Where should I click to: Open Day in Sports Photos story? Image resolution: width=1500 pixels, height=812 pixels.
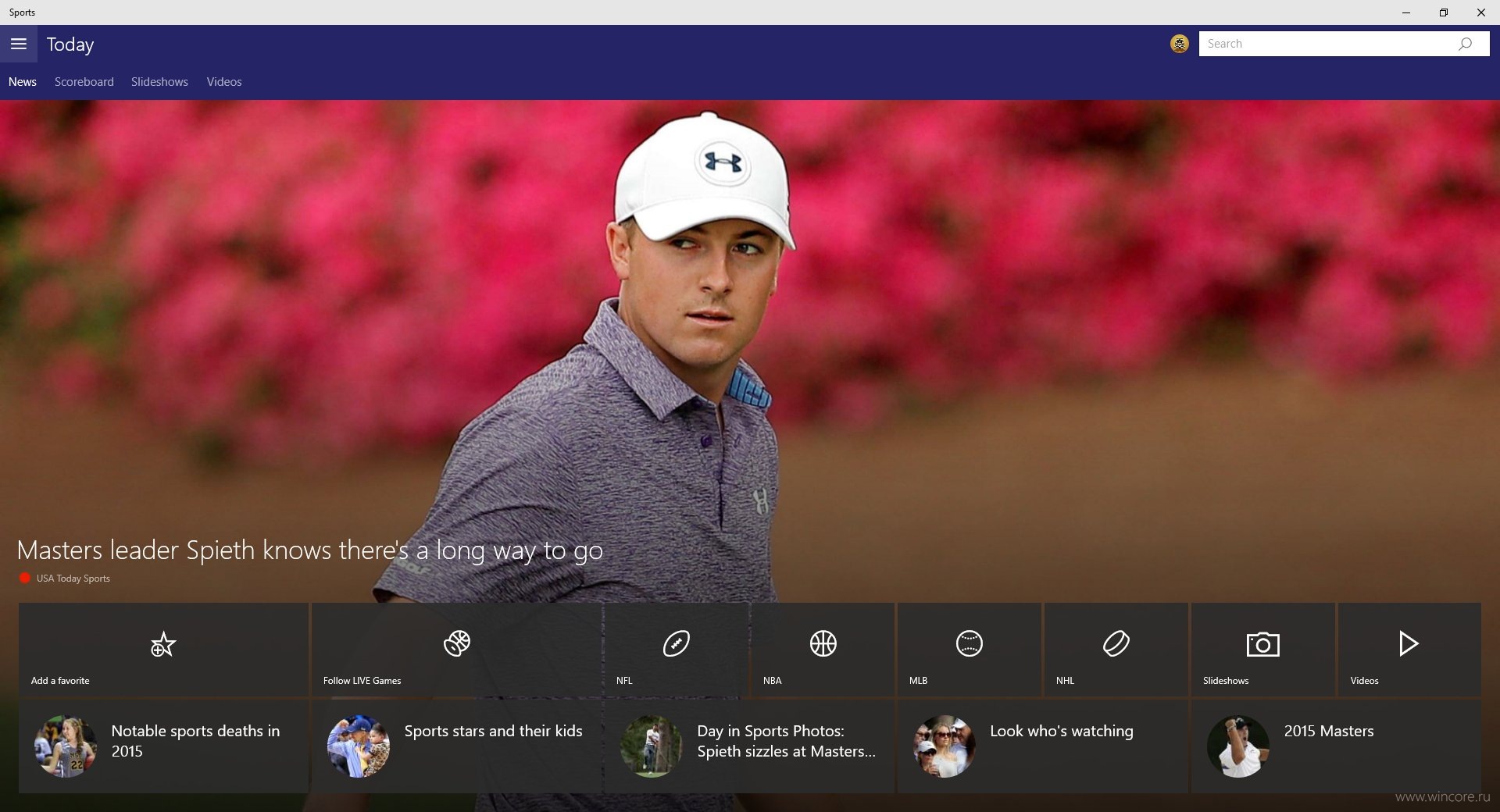point(750,746)
